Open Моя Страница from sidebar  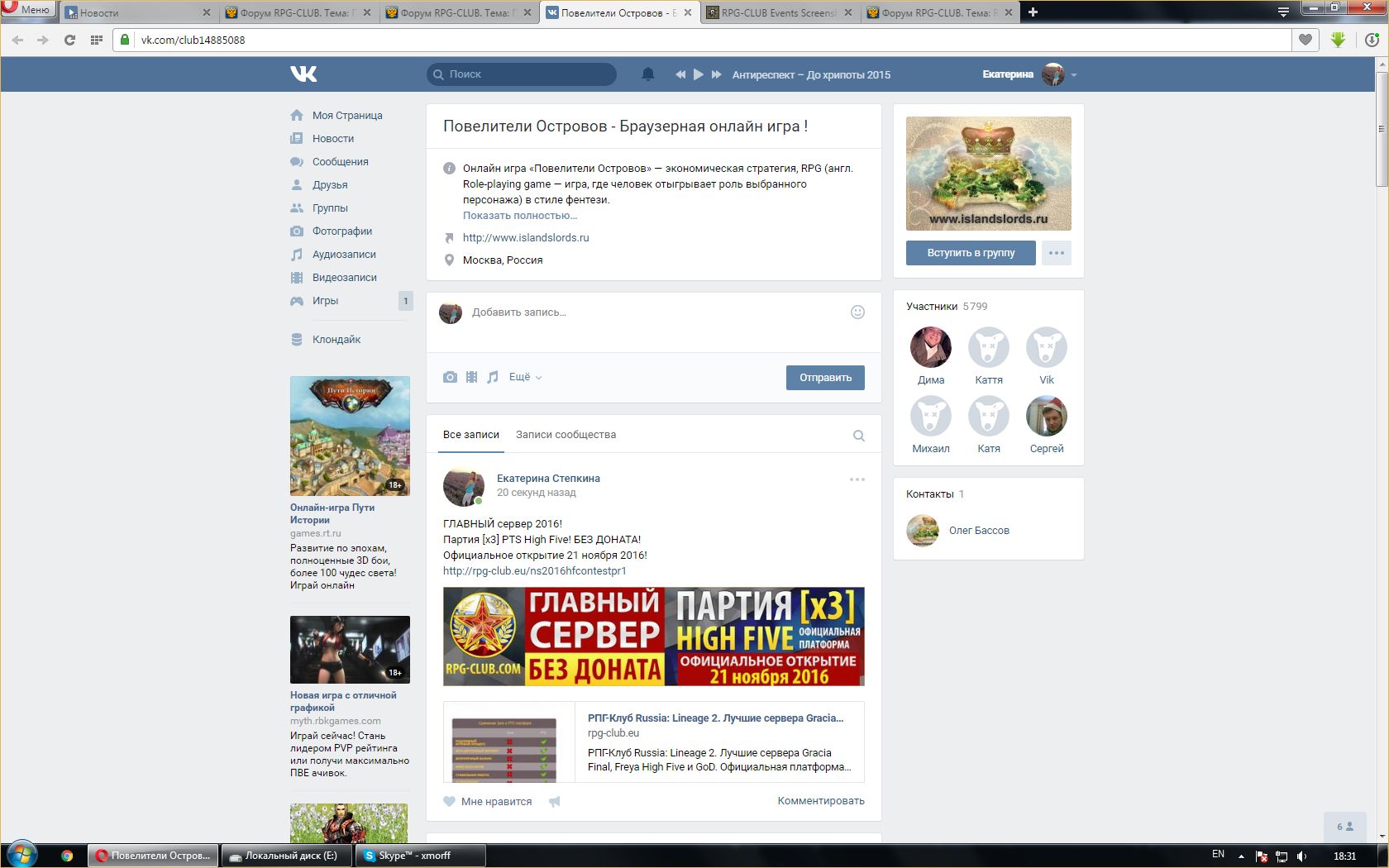coord(347,116)
